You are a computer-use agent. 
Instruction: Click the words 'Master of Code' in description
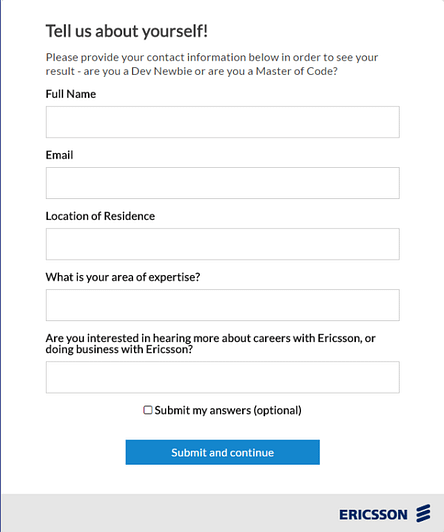(294, 71)
